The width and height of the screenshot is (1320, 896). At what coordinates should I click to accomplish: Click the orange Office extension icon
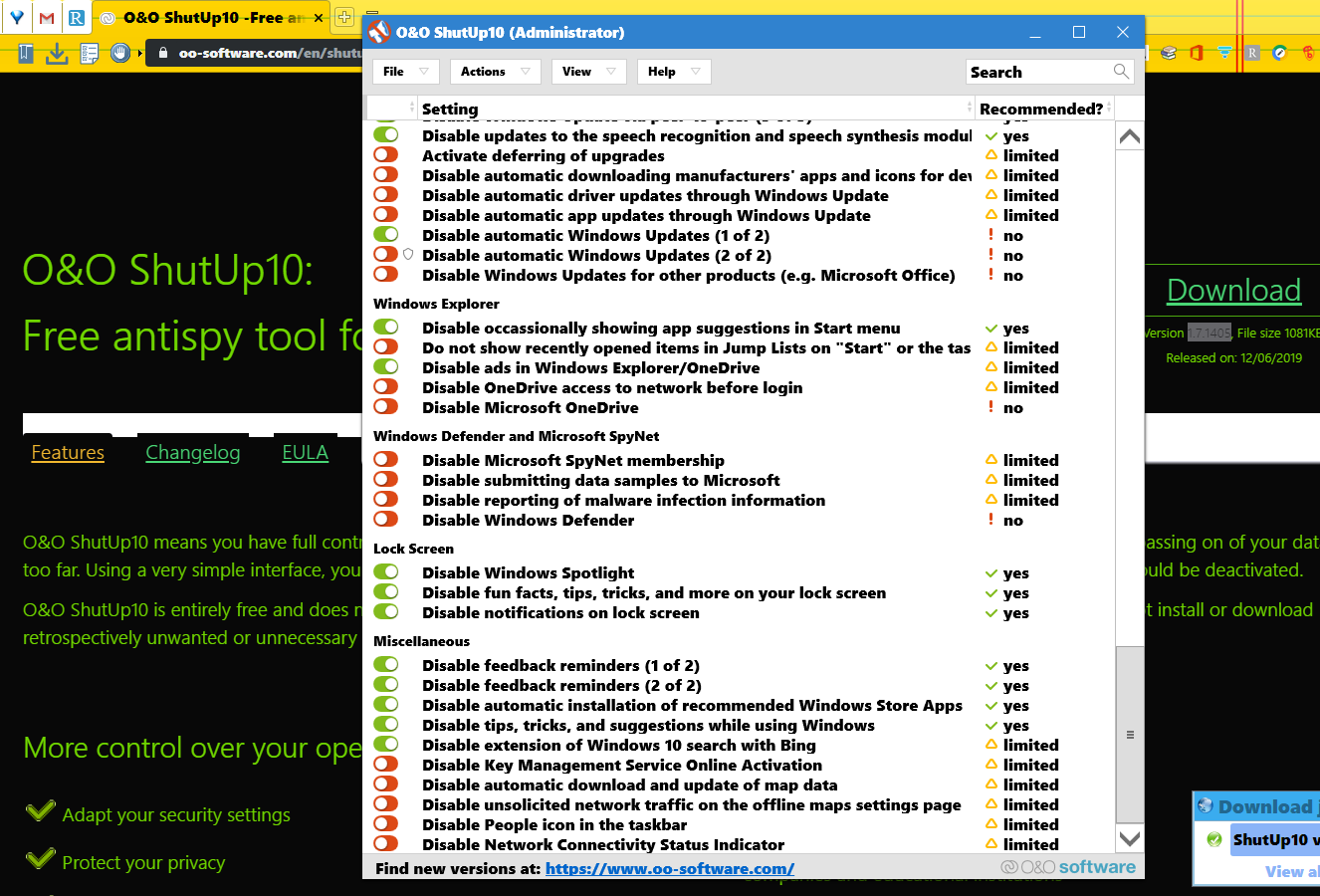(1196, 53)
